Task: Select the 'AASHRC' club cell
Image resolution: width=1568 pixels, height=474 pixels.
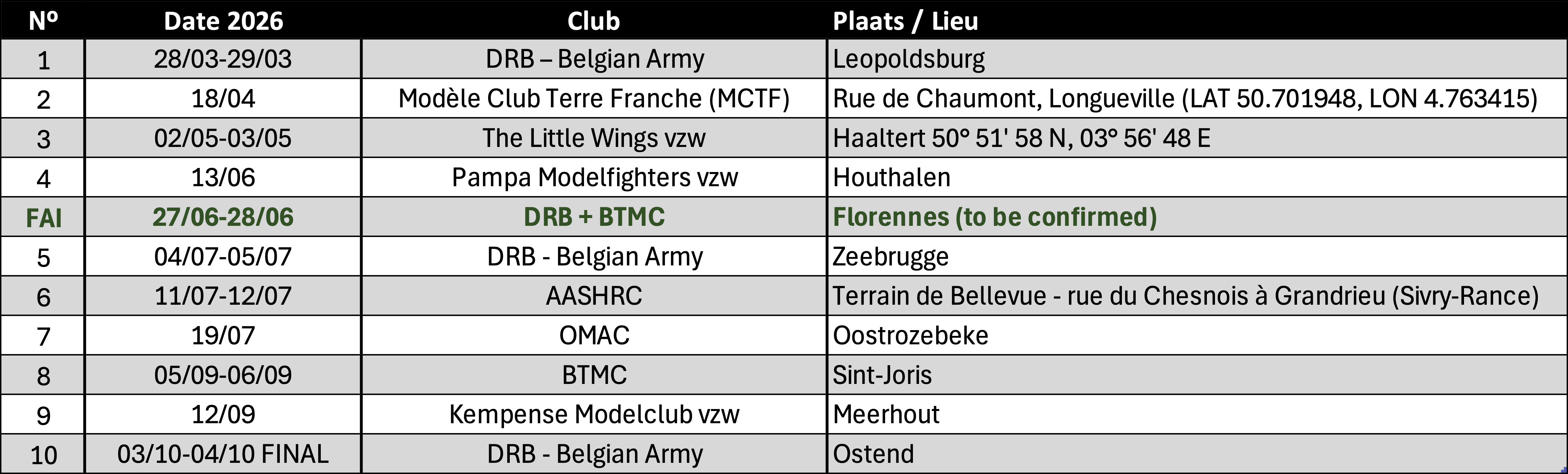Action: [x=593, y=296]
